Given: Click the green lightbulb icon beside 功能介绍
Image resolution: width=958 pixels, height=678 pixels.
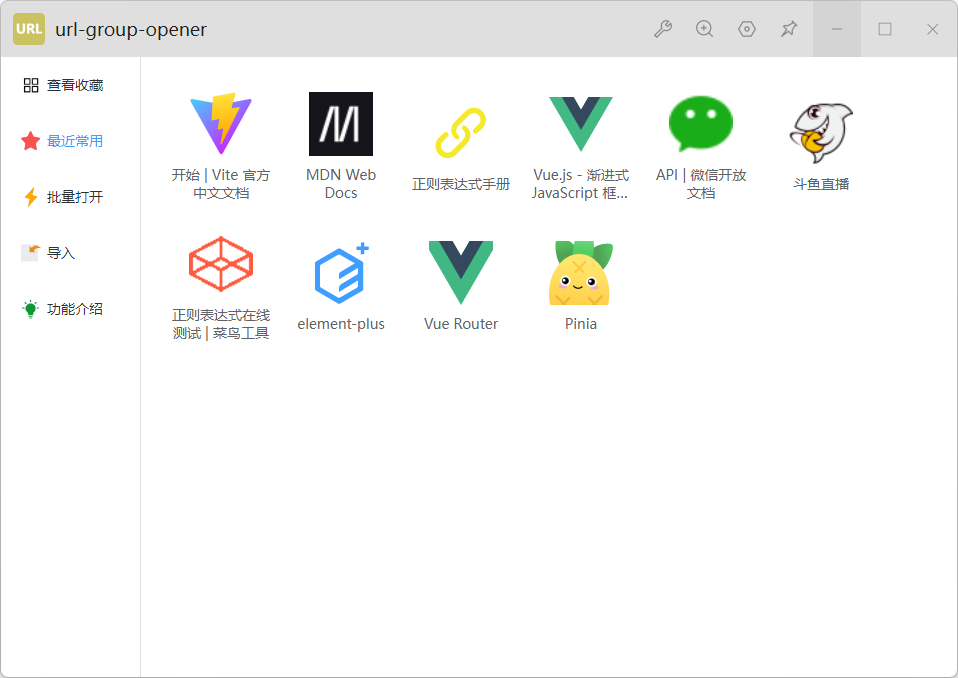Looking at the screenshot, I should click(x=30, y=309).
